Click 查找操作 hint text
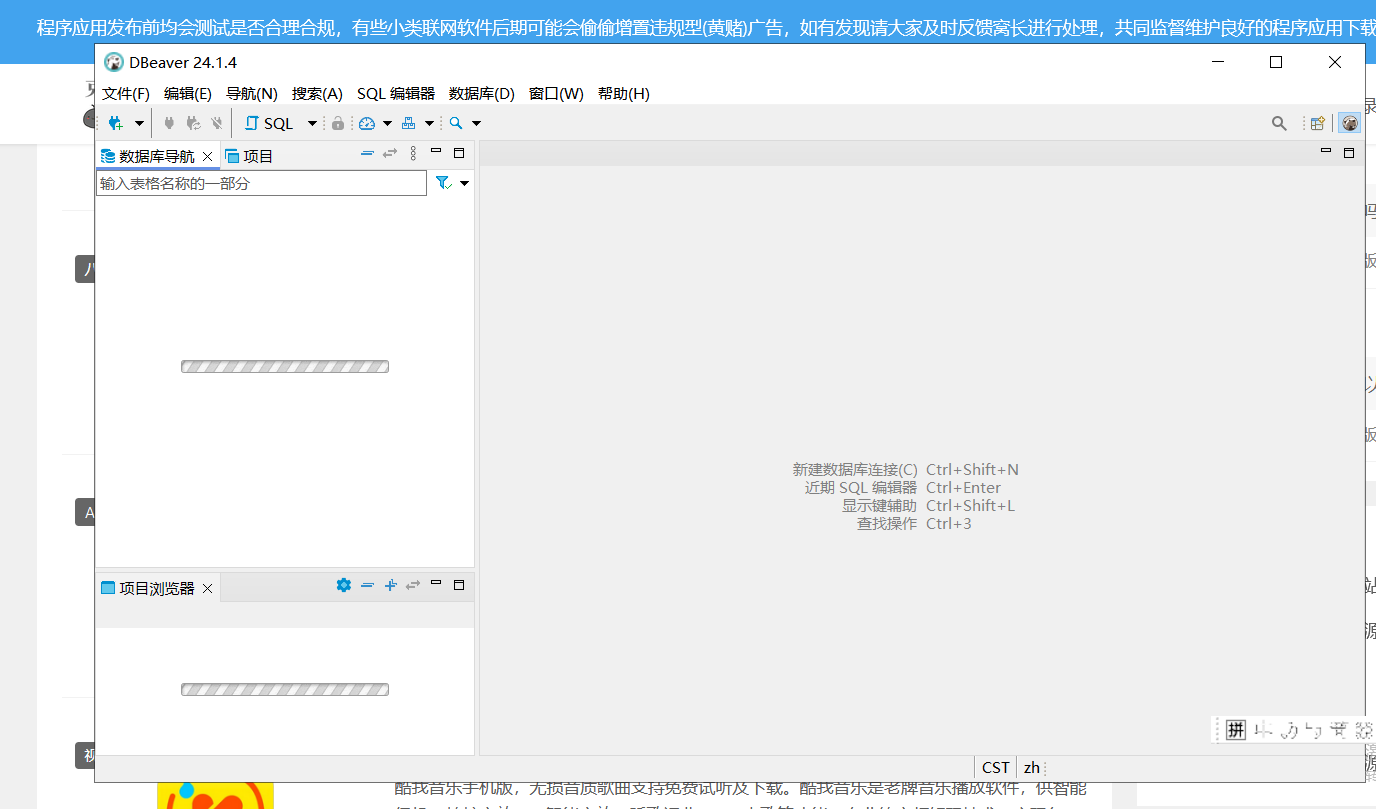The image size is (1376, 809). point(887,523)
